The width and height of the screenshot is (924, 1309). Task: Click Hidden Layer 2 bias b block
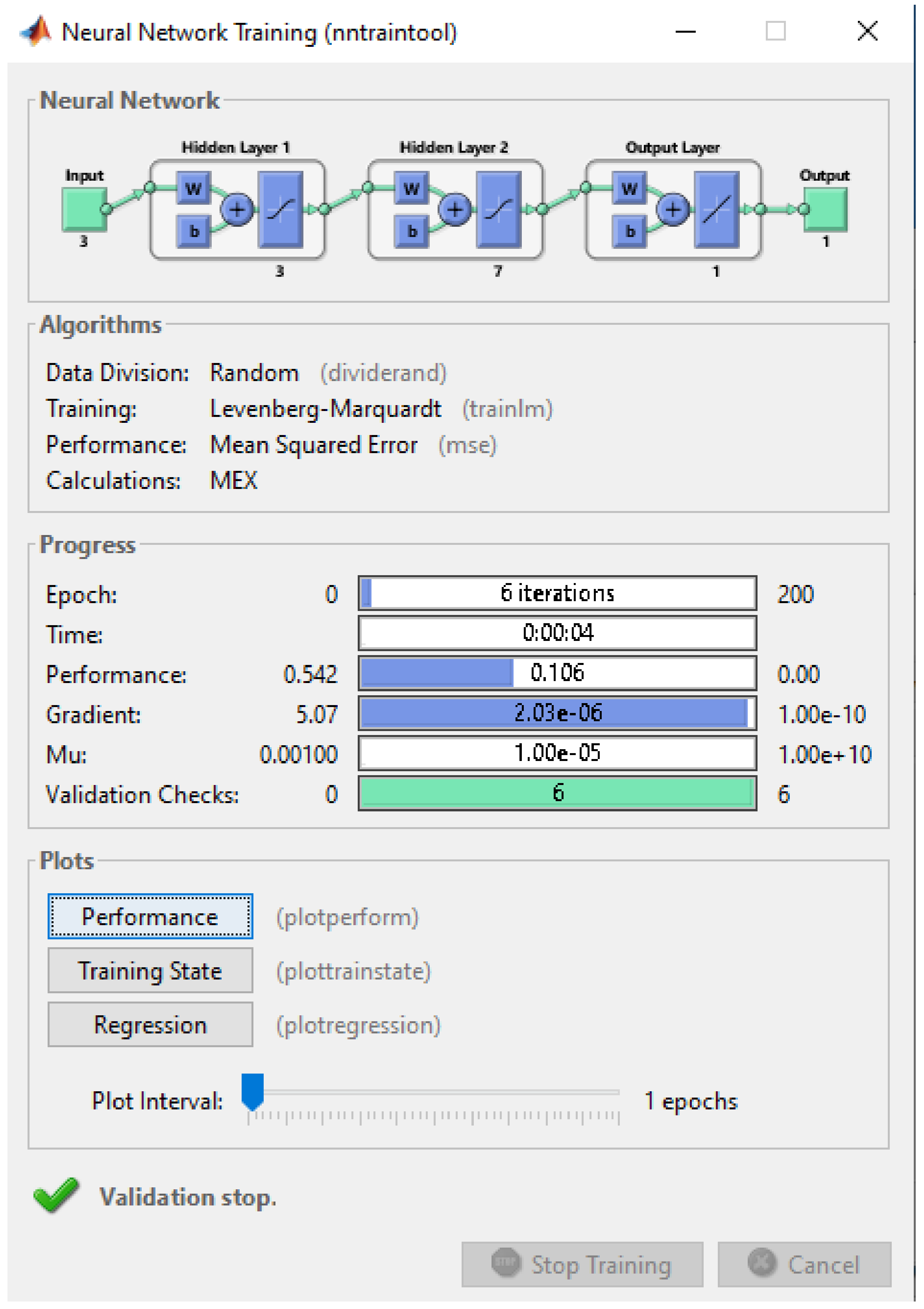pyautogui.click(x=412, y=231)
